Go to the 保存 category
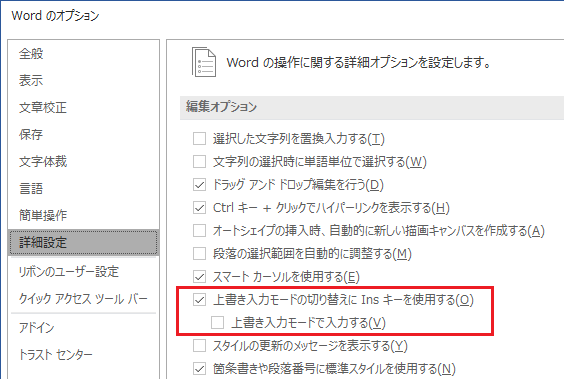The image size is (564, 379). coord(83,134)
